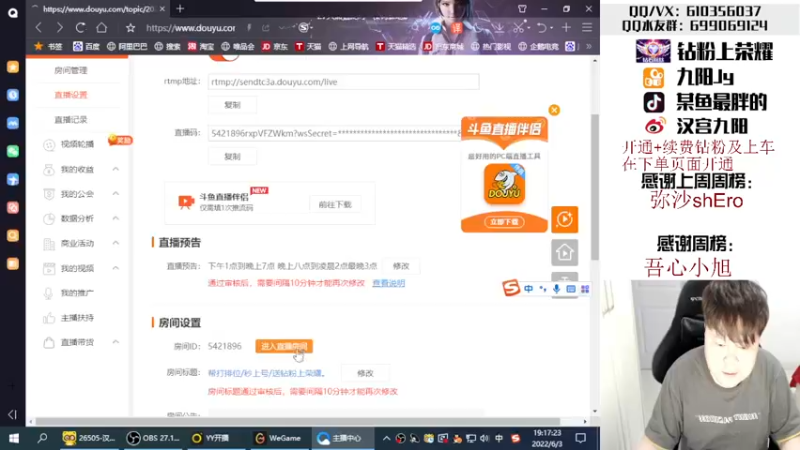Click the gray floating home icon
The image size is (800, 450).
tap(564, 252)
